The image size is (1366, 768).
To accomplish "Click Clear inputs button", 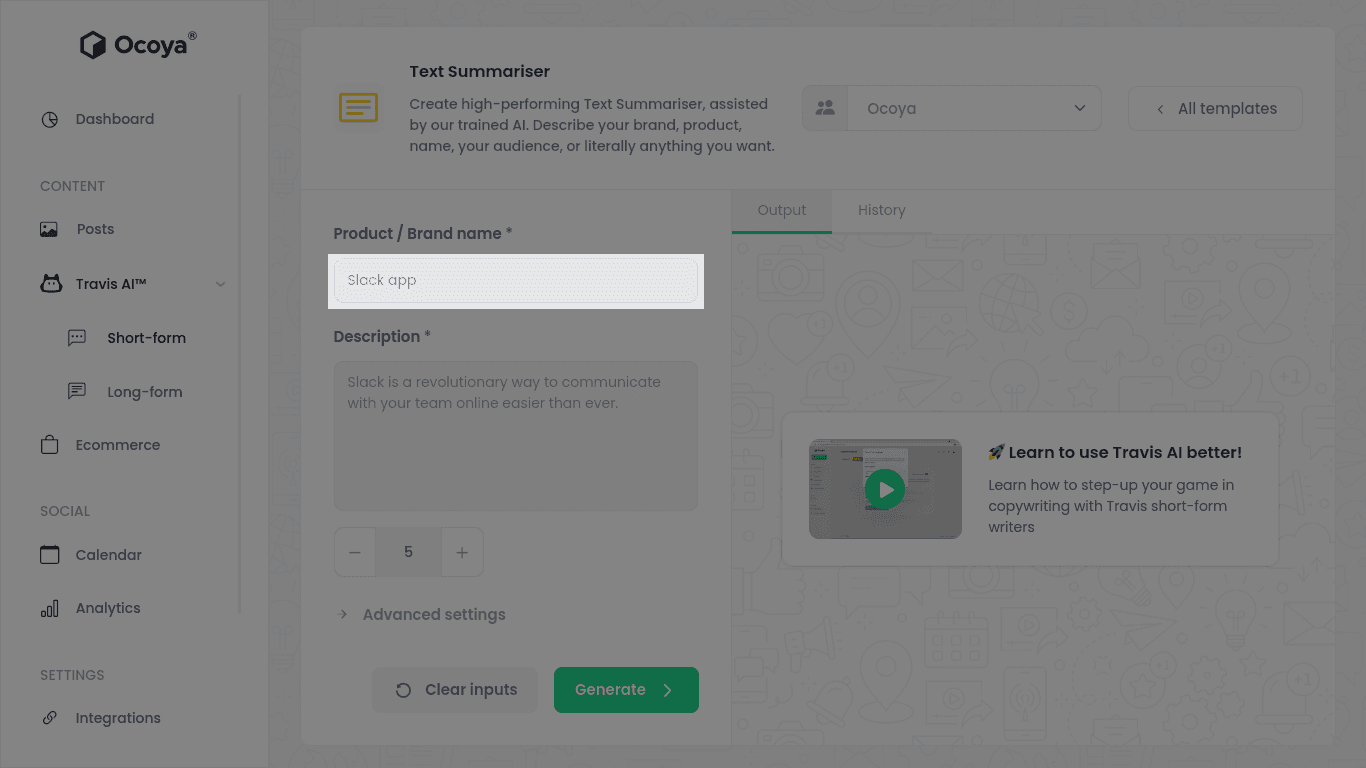I will (455, 690).
